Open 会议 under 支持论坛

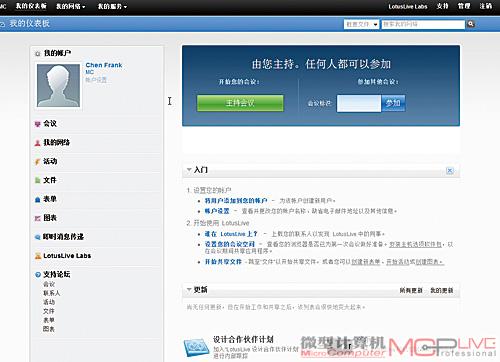(49, 284)
